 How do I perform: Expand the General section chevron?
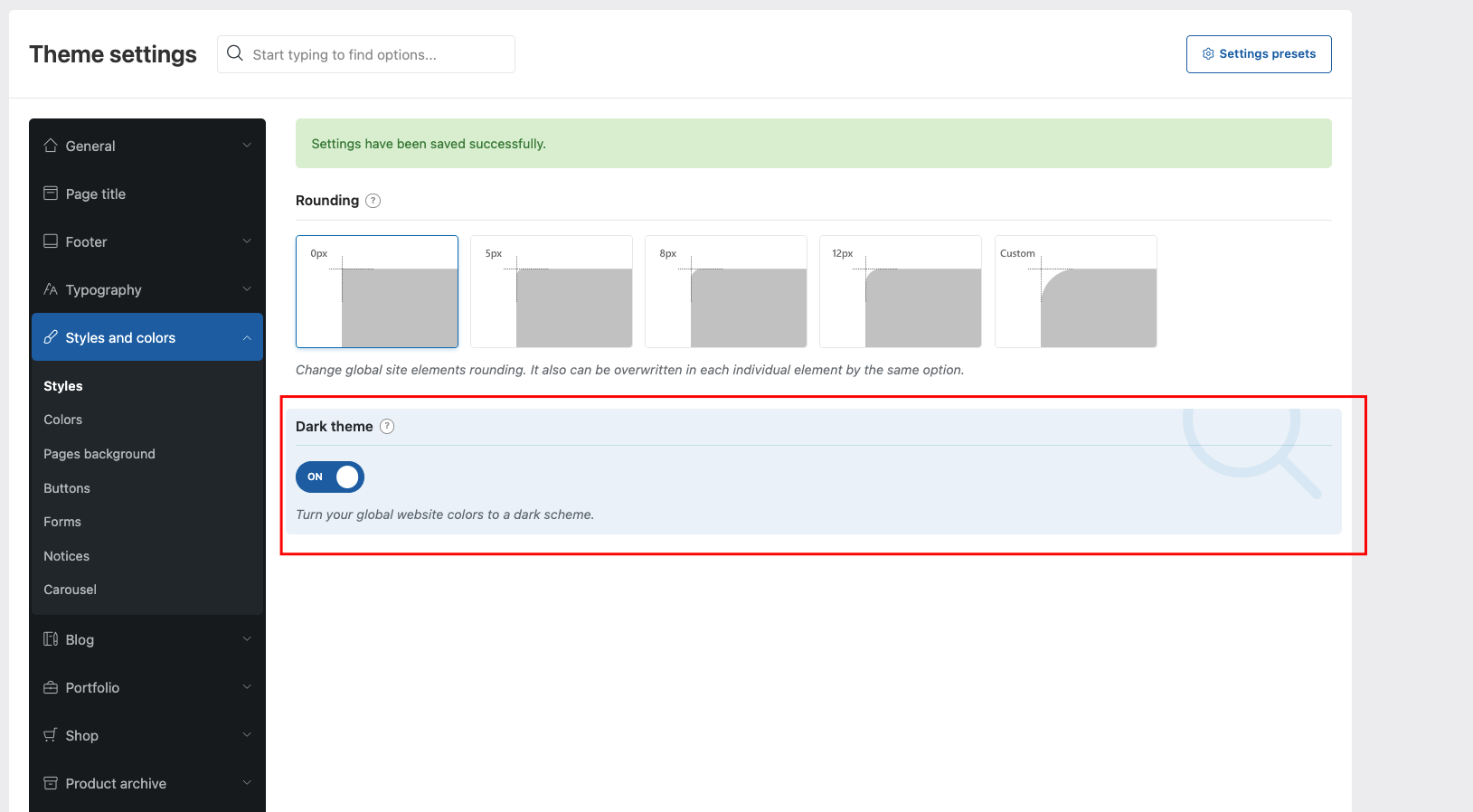[x=247, y=146]
